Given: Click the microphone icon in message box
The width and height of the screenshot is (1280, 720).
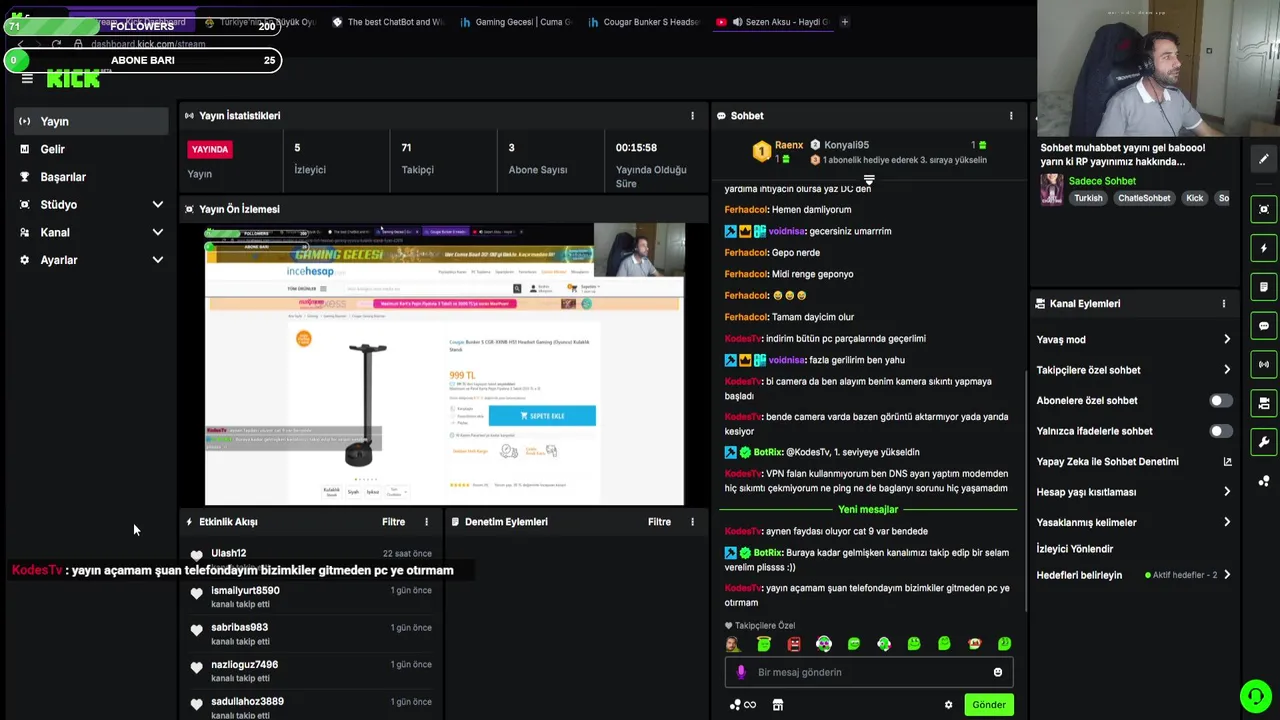Looking at the screenshot, I should pos(741,672).
